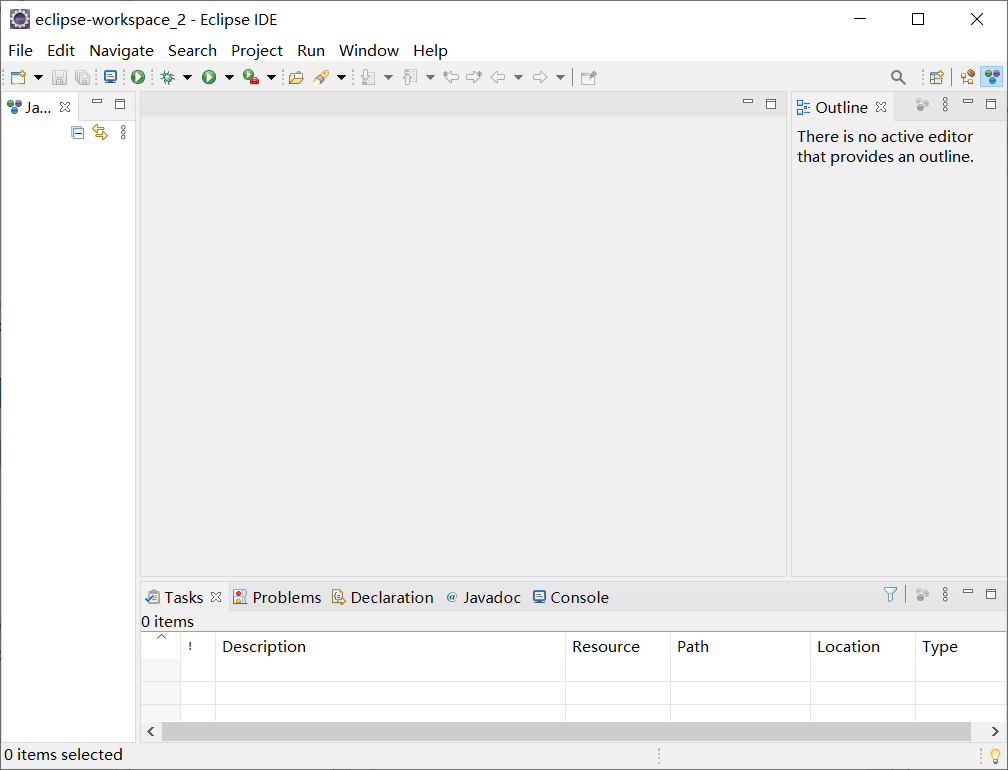Close the Ja... view tab
1008x770 pixels.
[65, 107]
